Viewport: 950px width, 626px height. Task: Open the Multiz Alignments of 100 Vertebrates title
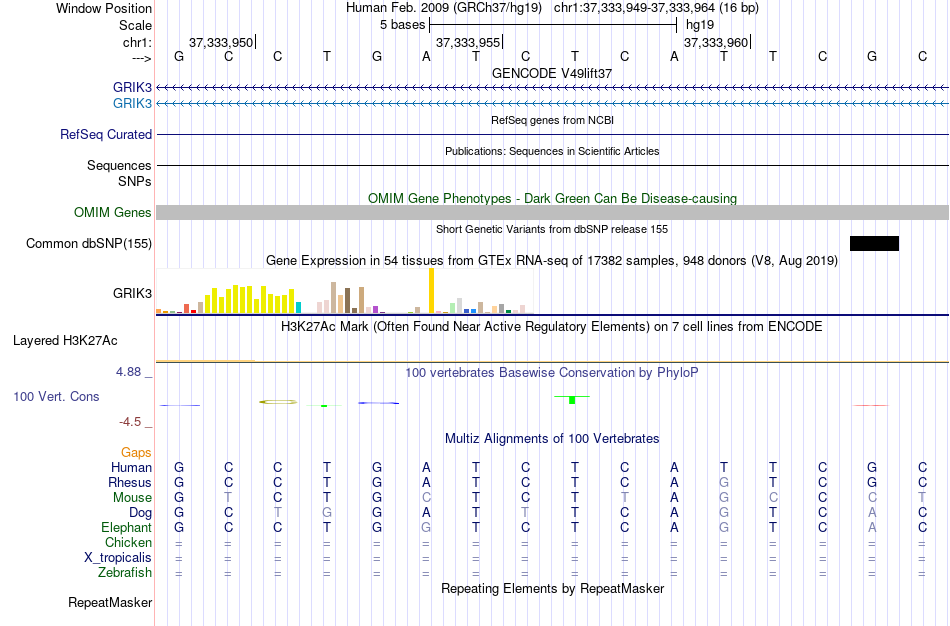(x=552, y=438)
